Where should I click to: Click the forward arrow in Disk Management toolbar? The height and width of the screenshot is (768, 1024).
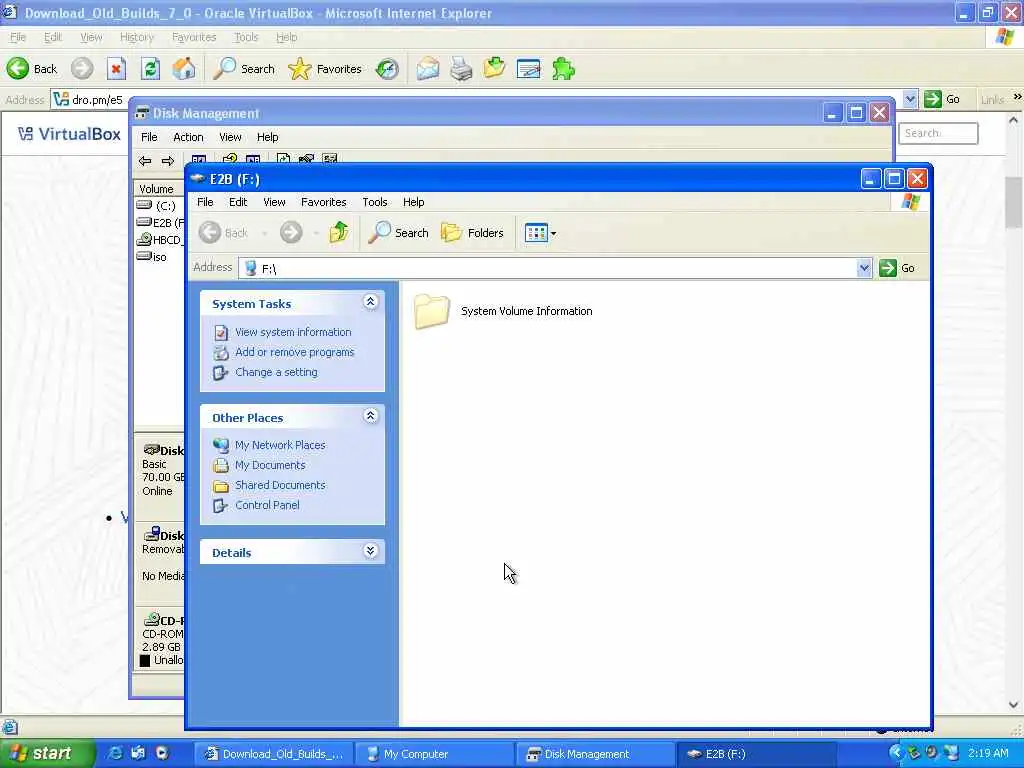pyautogui.click(x=168, y=161)
